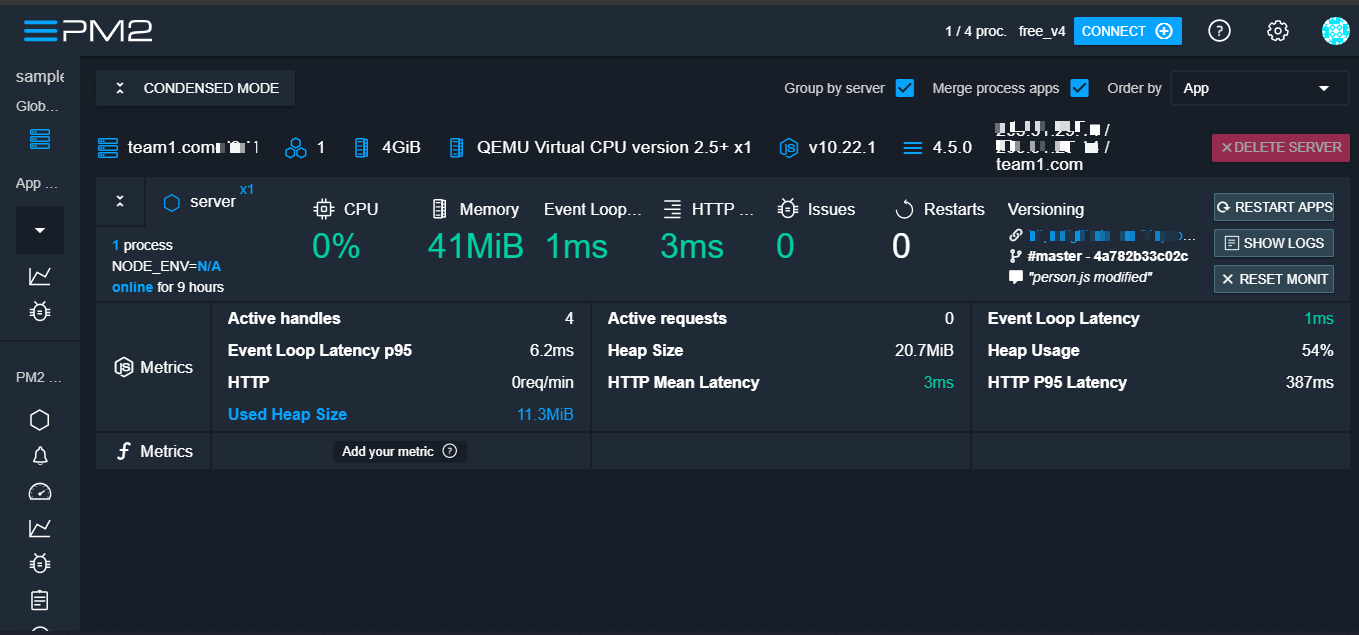
Task: Click the sample bucket name in sidebar
Action: 40,76
